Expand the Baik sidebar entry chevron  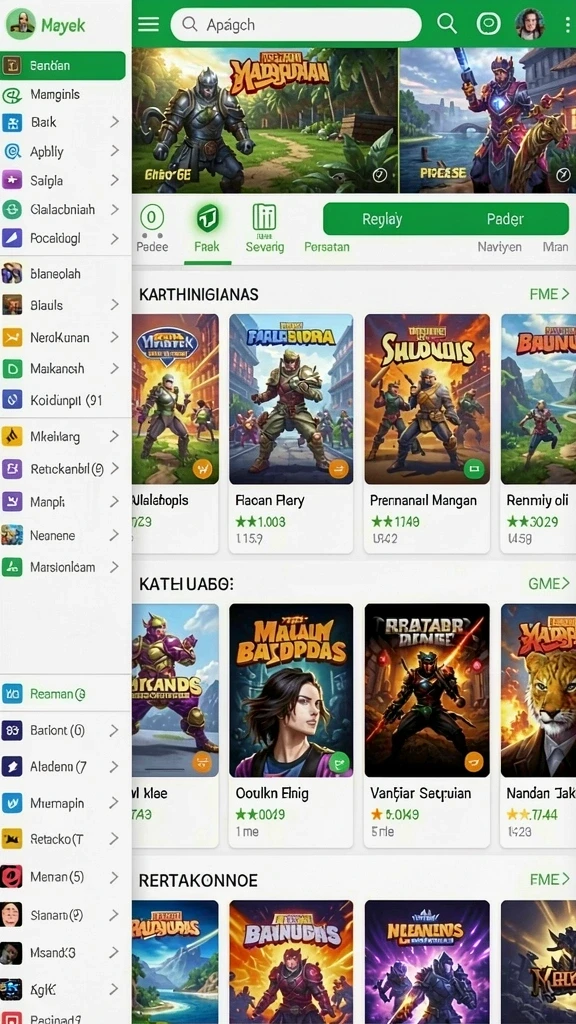(114, 122)
